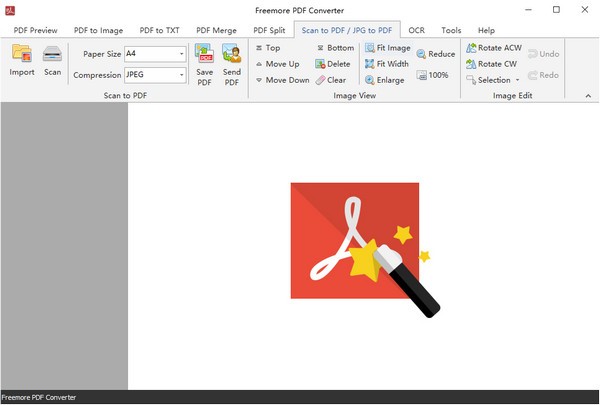Viewport: 600px width, 405px height.
Task: Open the Help tab
Action: point(486,30)
